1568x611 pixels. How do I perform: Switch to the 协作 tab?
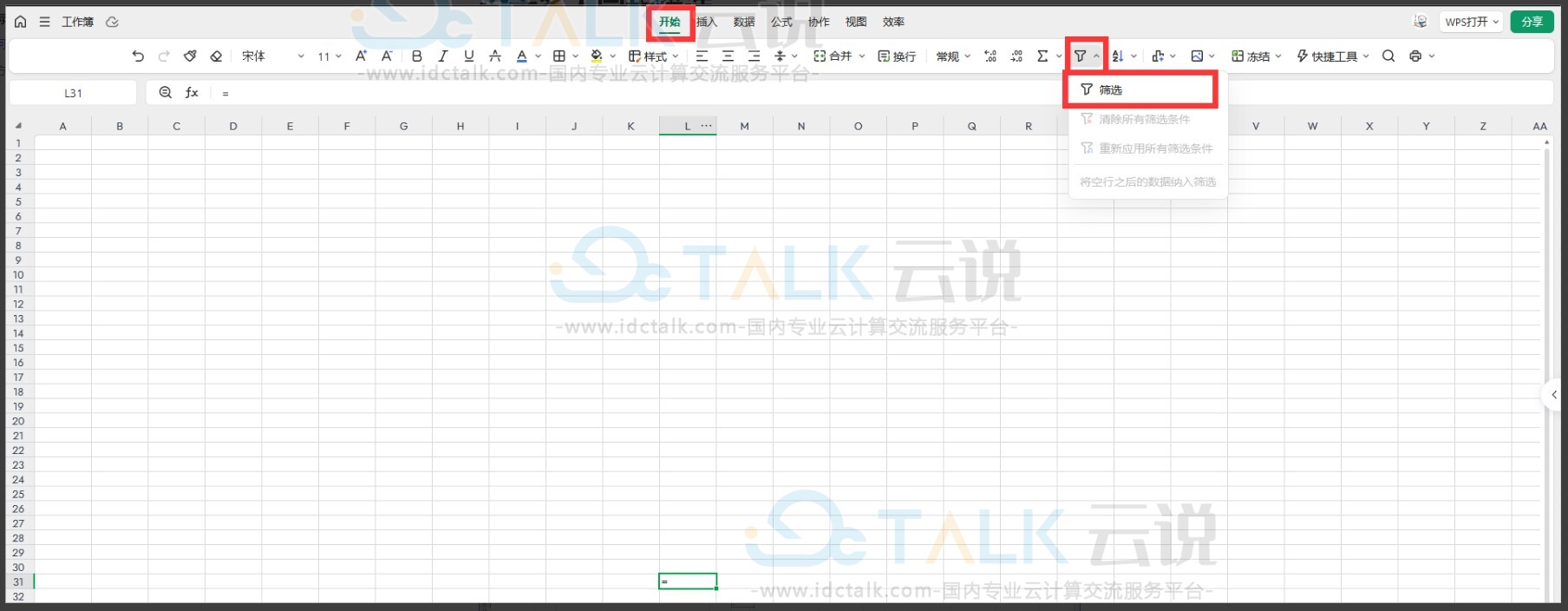(819, 22)
